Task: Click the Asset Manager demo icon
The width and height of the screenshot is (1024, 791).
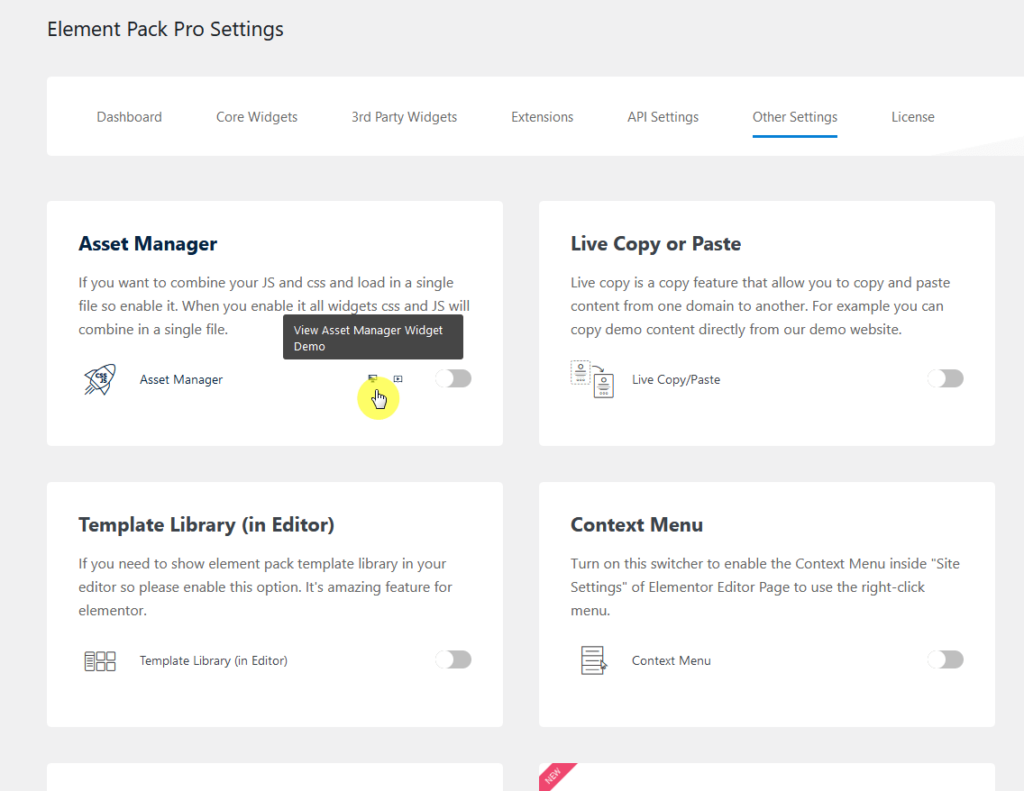Action: point(373,379)
